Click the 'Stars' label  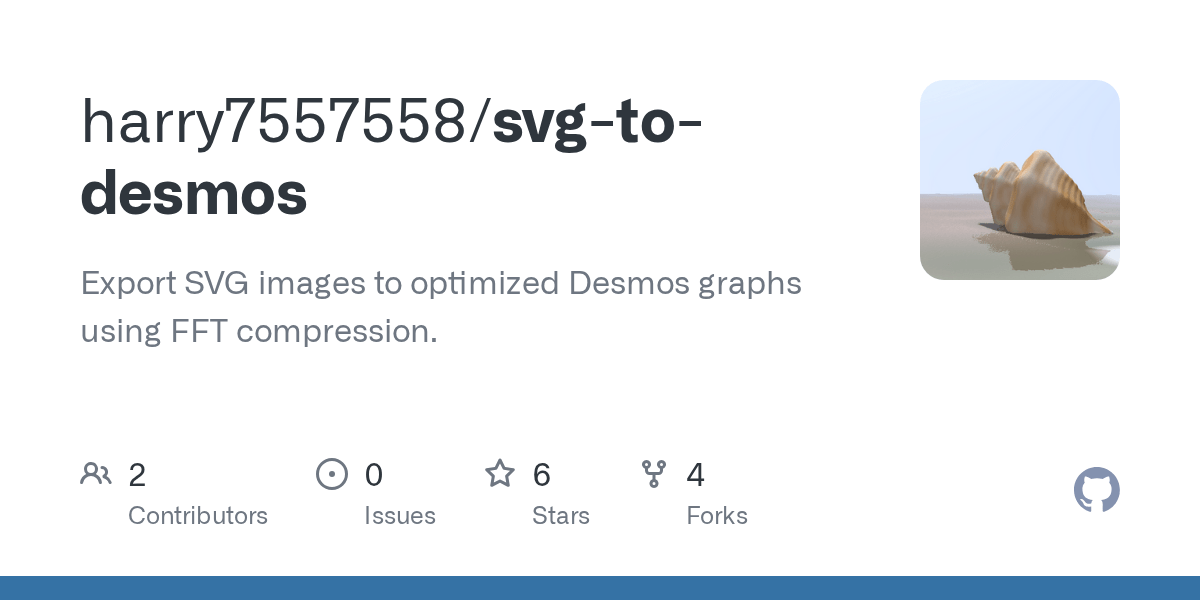(561, 516)
